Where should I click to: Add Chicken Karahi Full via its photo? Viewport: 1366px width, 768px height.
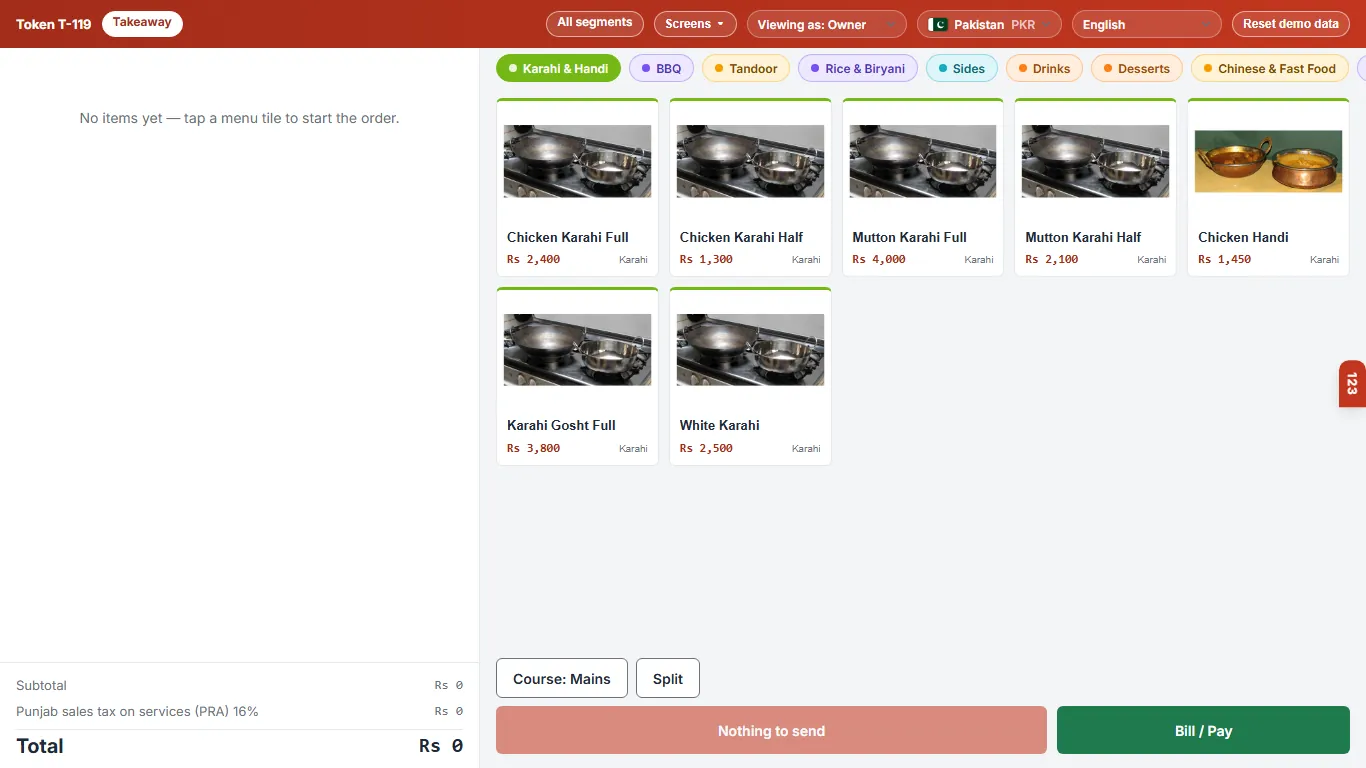[x=578, y=161]
